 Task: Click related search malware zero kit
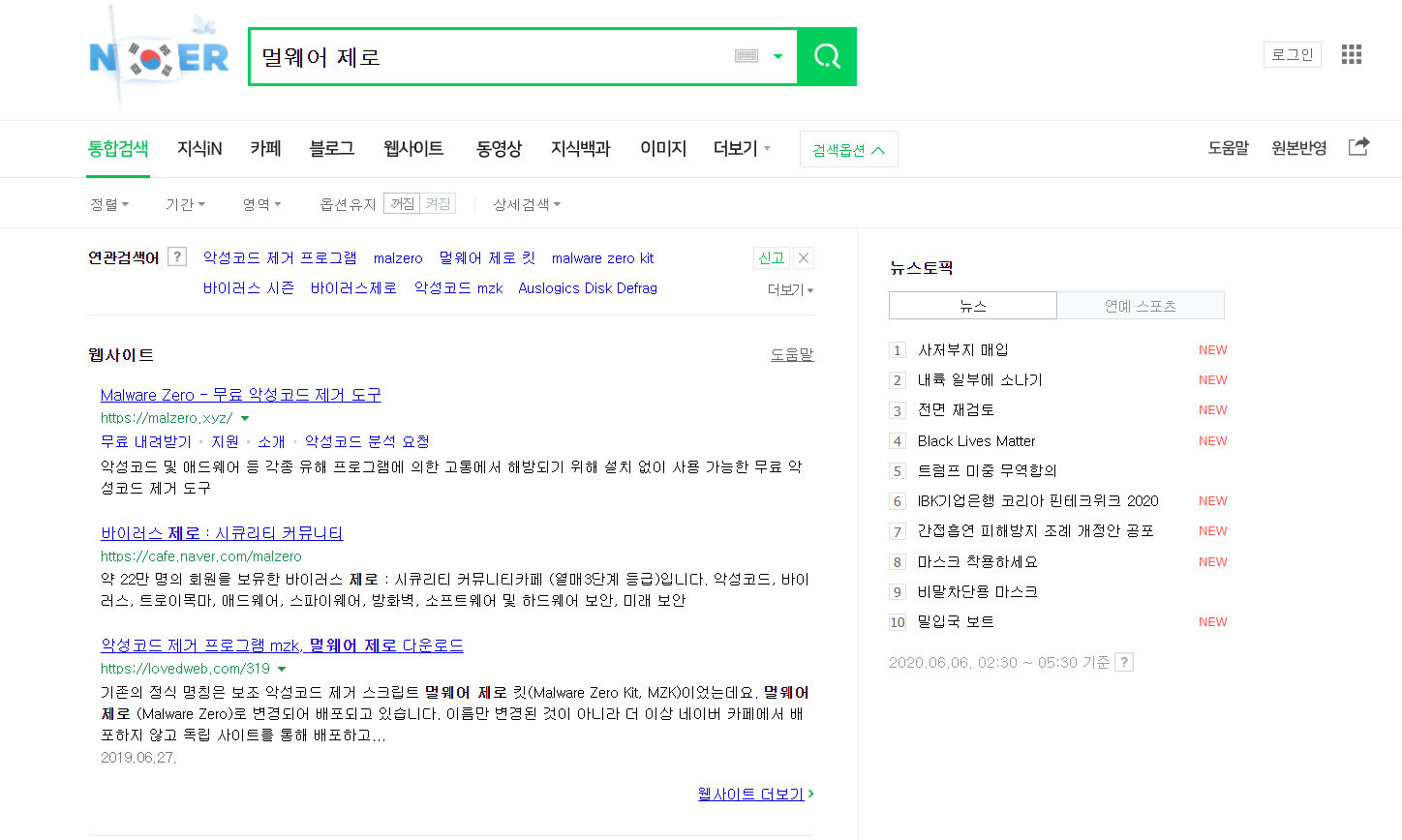602,258
